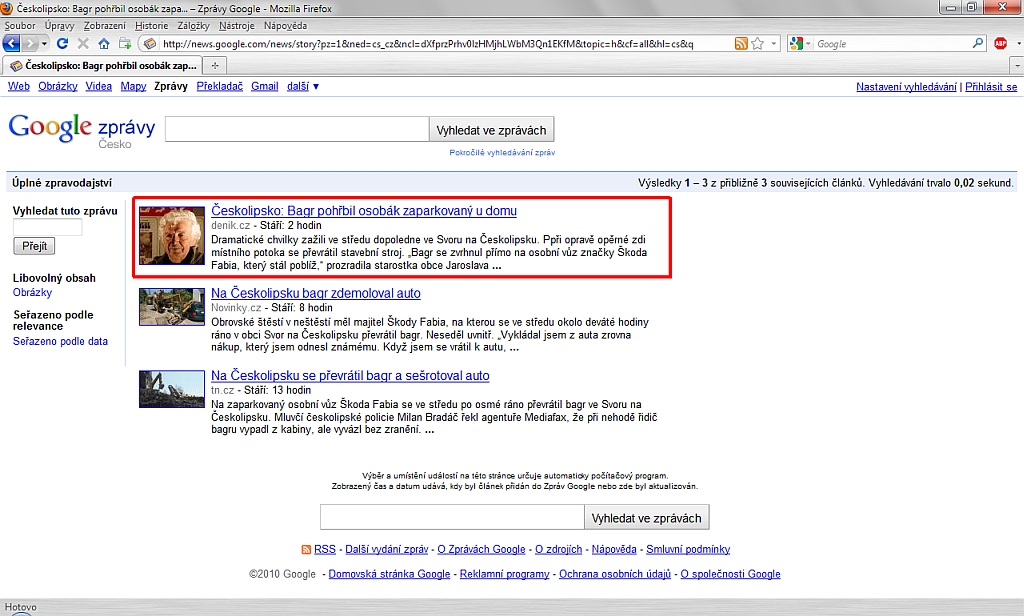Click the Adblock Plus ABP icon
This screenshot has height=616, width=1024.
click(x=1000, y=44)
